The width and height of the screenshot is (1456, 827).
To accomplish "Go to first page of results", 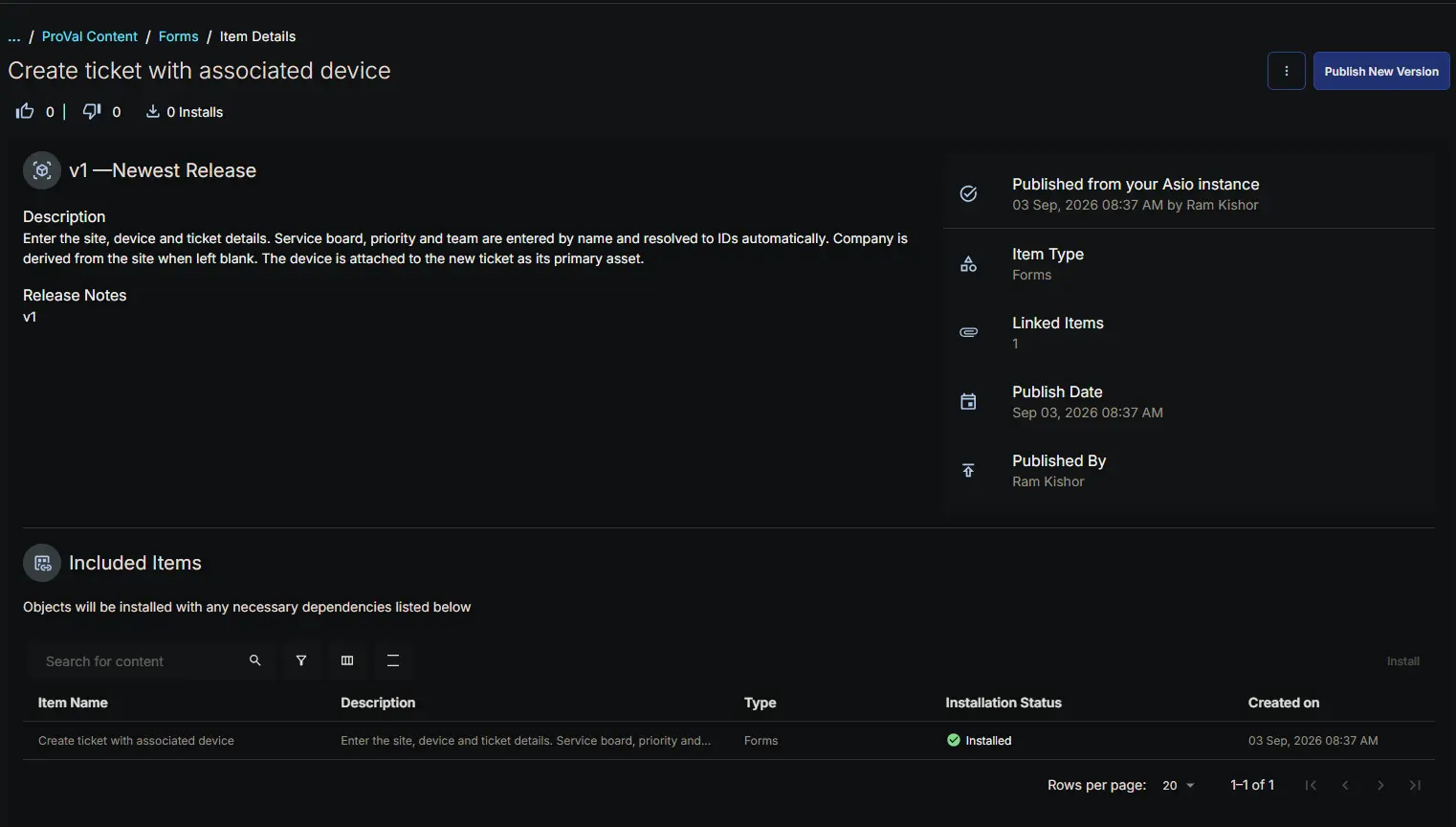I will (1311, 785).
